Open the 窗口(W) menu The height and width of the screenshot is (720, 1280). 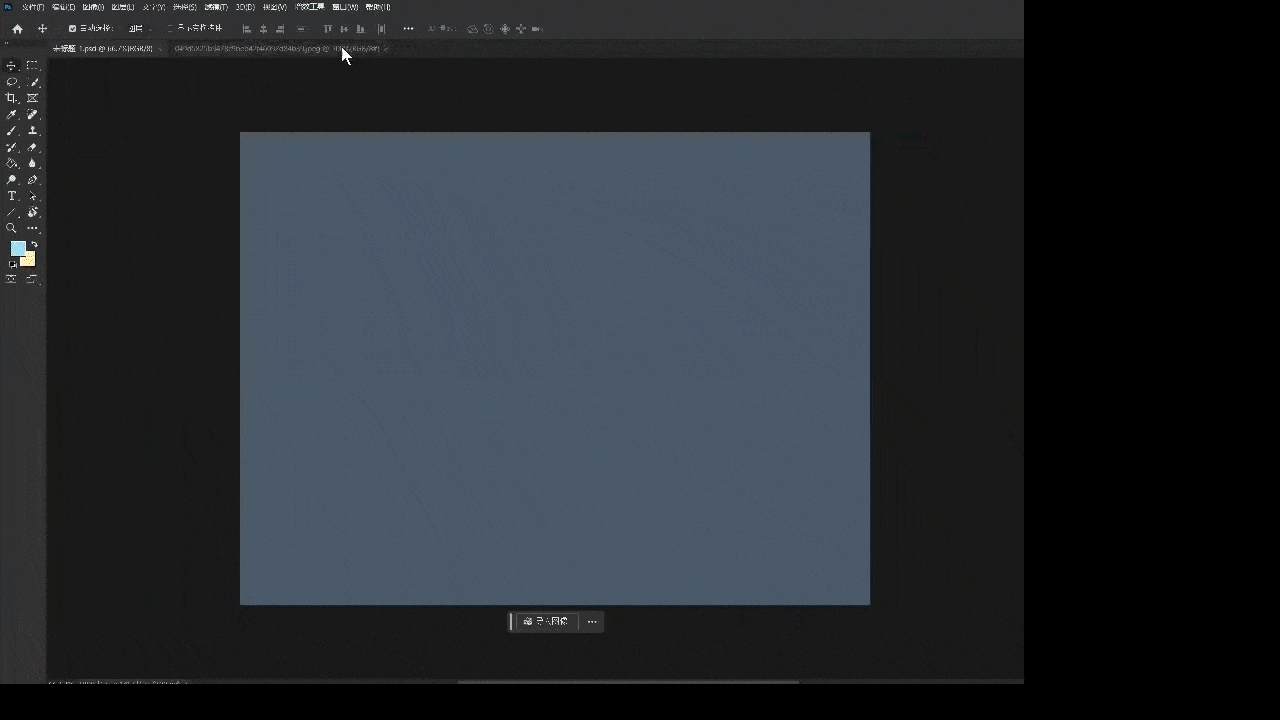pos(345,7)
